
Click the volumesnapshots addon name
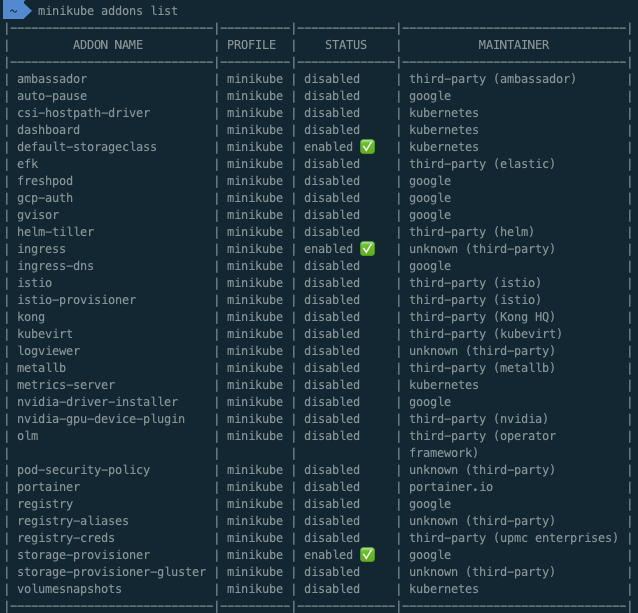click(x=70, y=589)
